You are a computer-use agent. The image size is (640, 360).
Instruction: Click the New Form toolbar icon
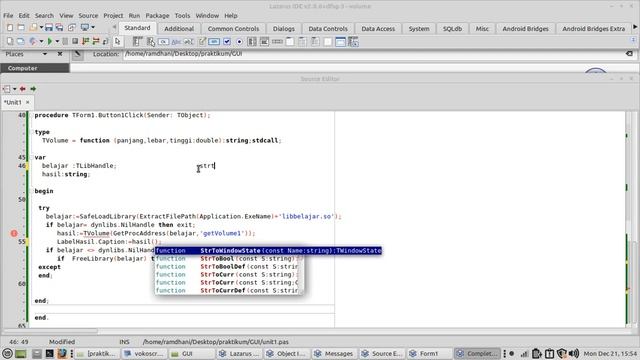tap(21, 28)
